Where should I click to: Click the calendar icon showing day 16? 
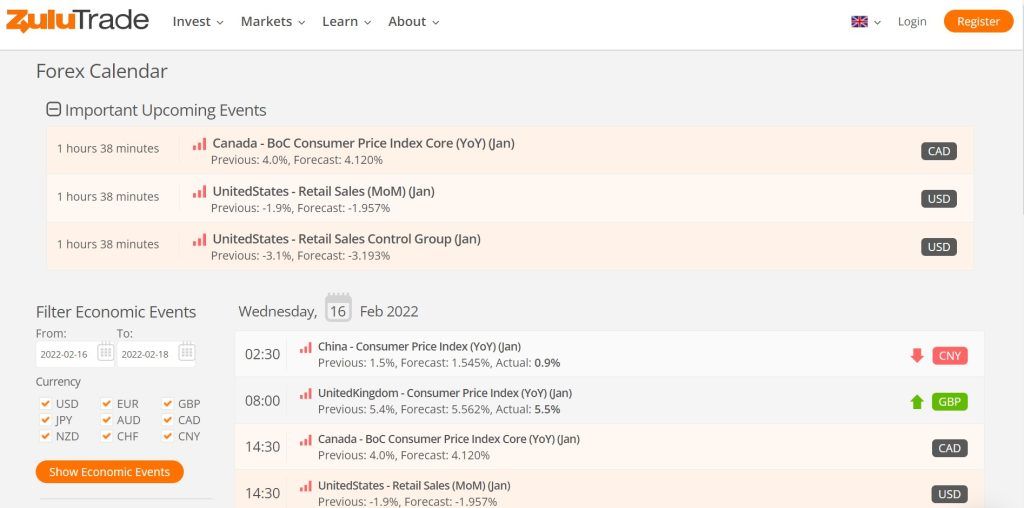pos(338,308)
